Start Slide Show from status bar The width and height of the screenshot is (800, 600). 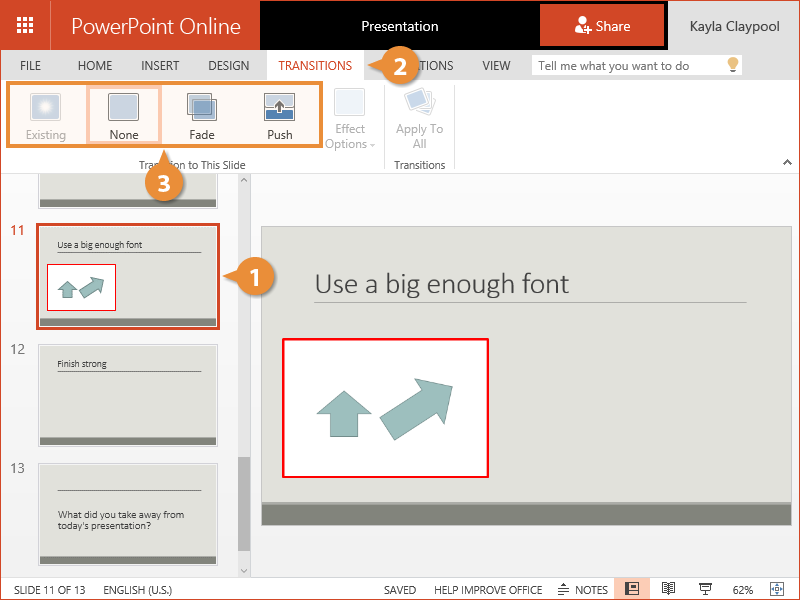pos(705,590)
